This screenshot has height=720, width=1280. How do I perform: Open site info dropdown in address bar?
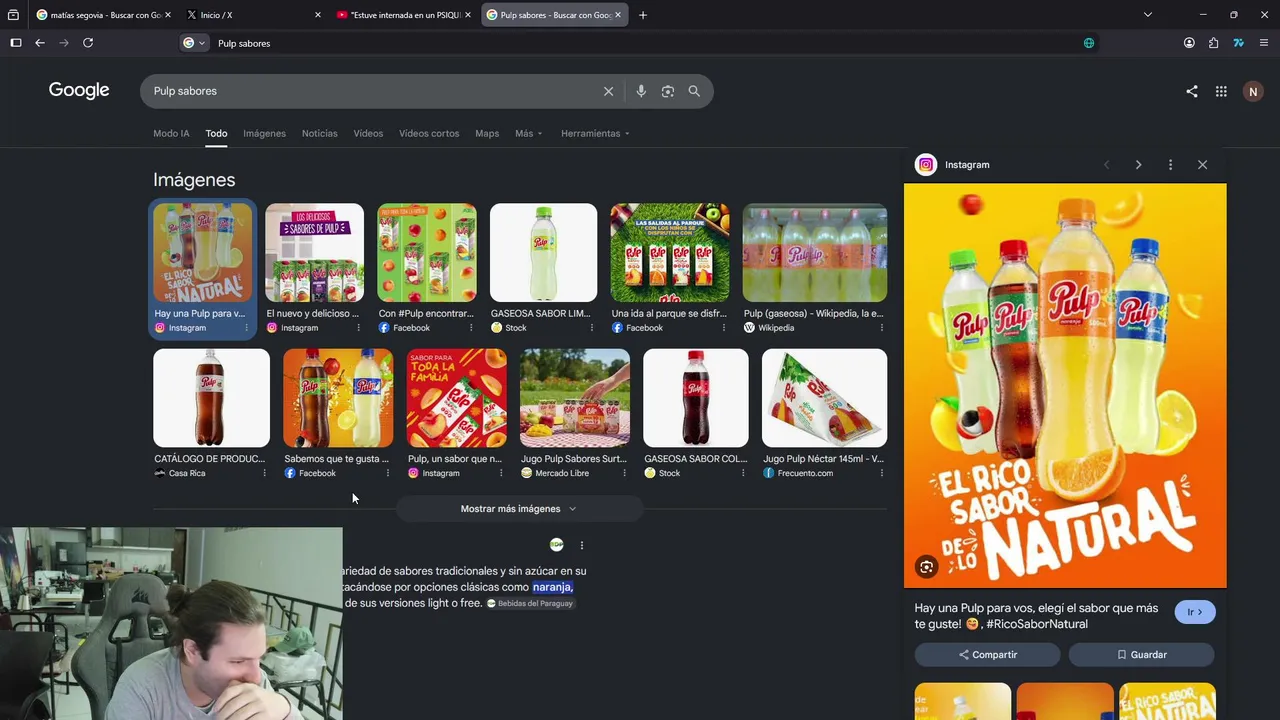click(194, 43)
